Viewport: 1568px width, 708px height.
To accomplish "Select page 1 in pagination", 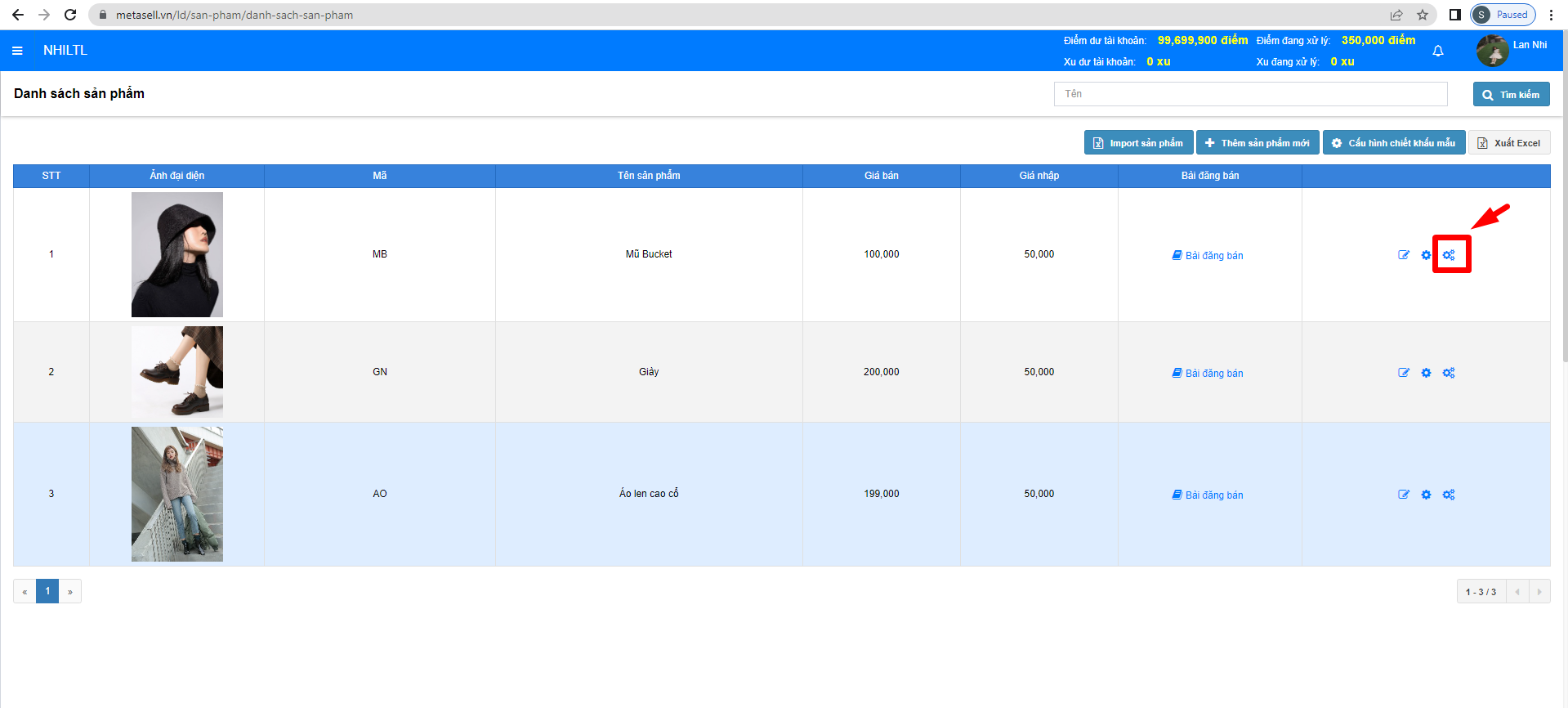I will click(47, 591).
